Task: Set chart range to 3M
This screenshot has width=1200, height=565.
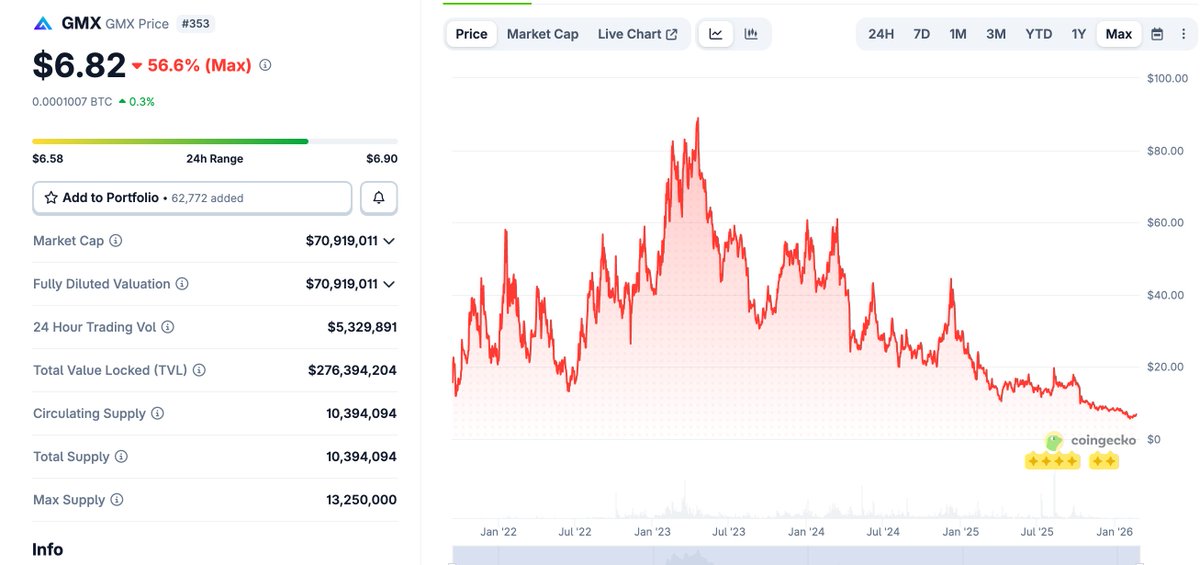Action: [996, 34]
